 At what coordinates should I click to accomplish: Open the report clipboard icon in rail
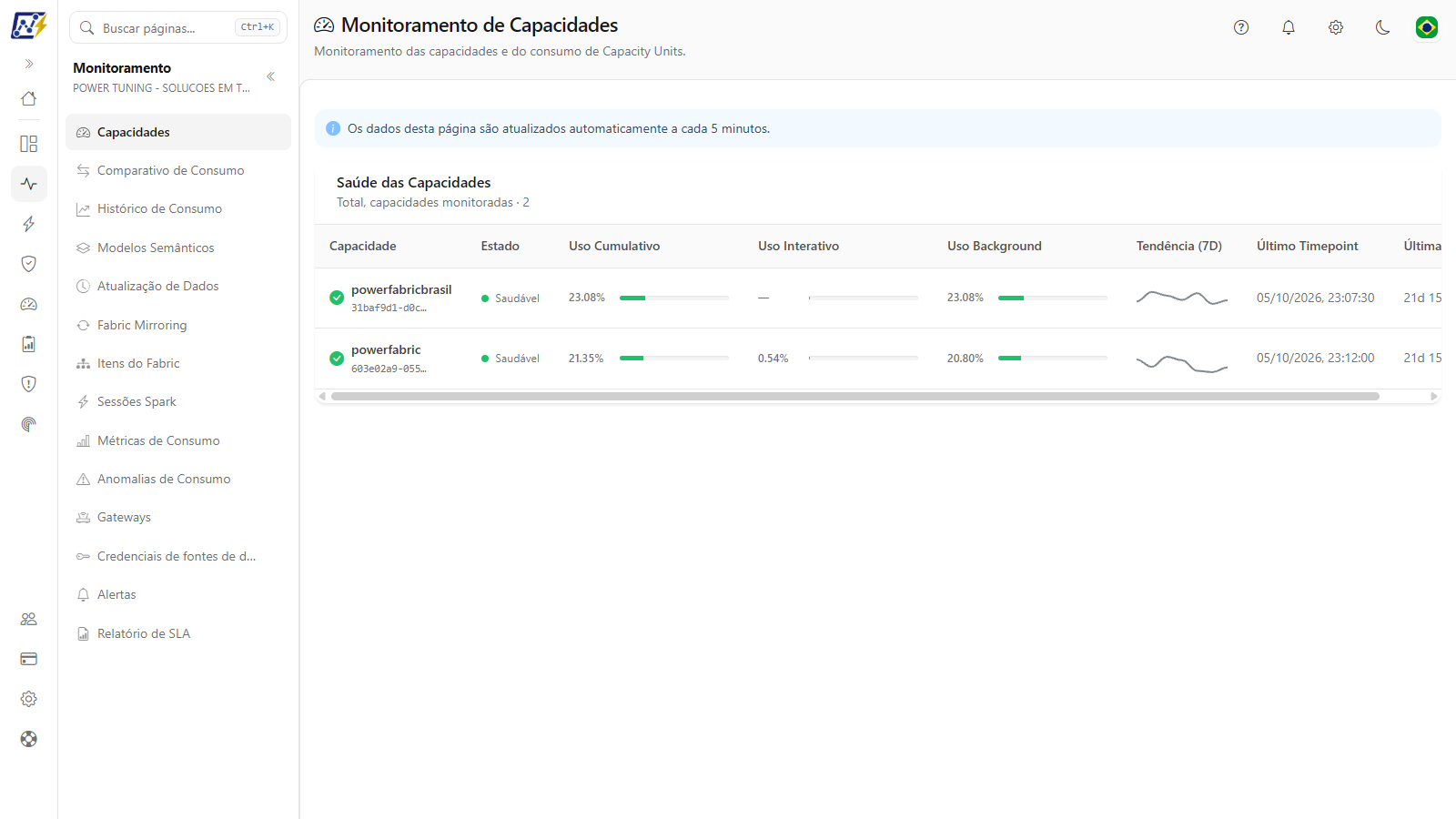29,344
